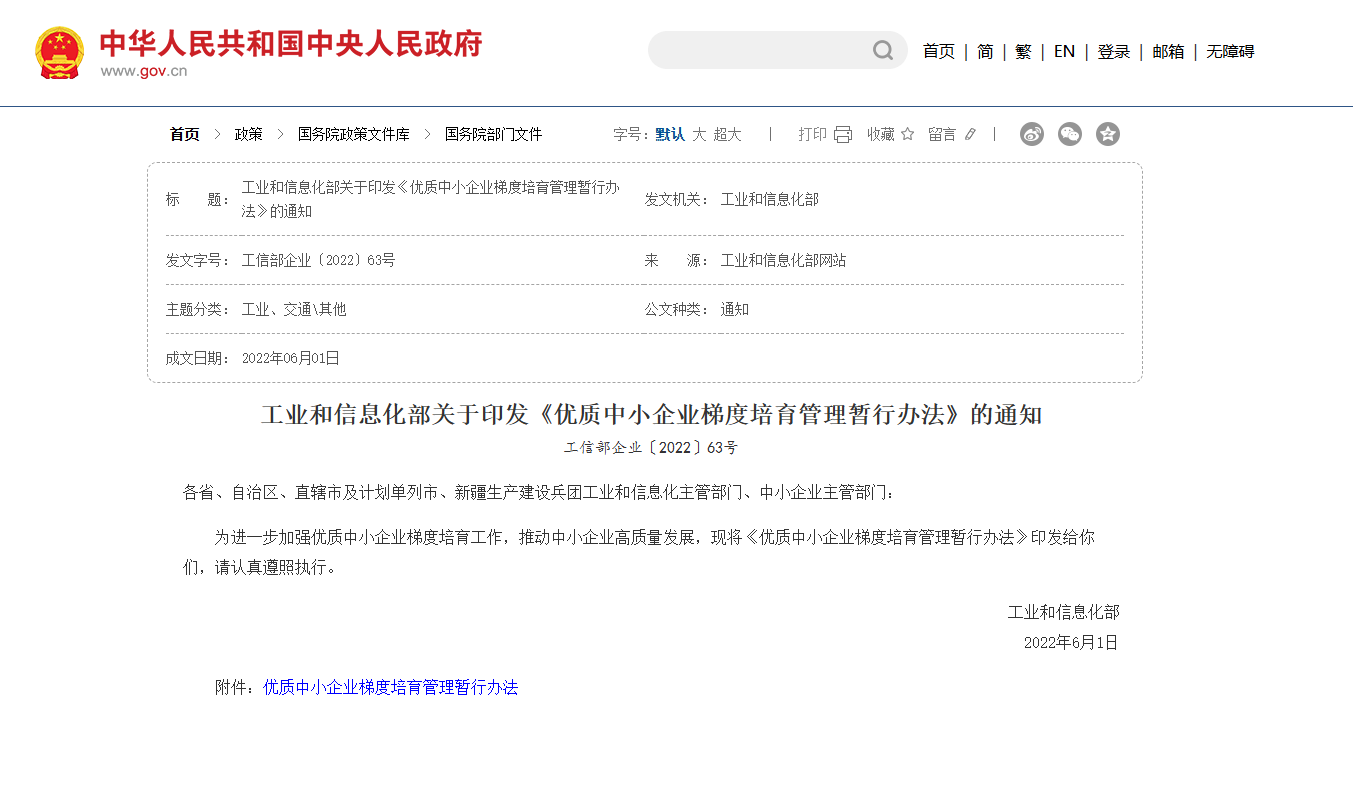Screen dimensions: 1353x788
Task: Open the 登录 login link
Action: [x=1113, y=51]
